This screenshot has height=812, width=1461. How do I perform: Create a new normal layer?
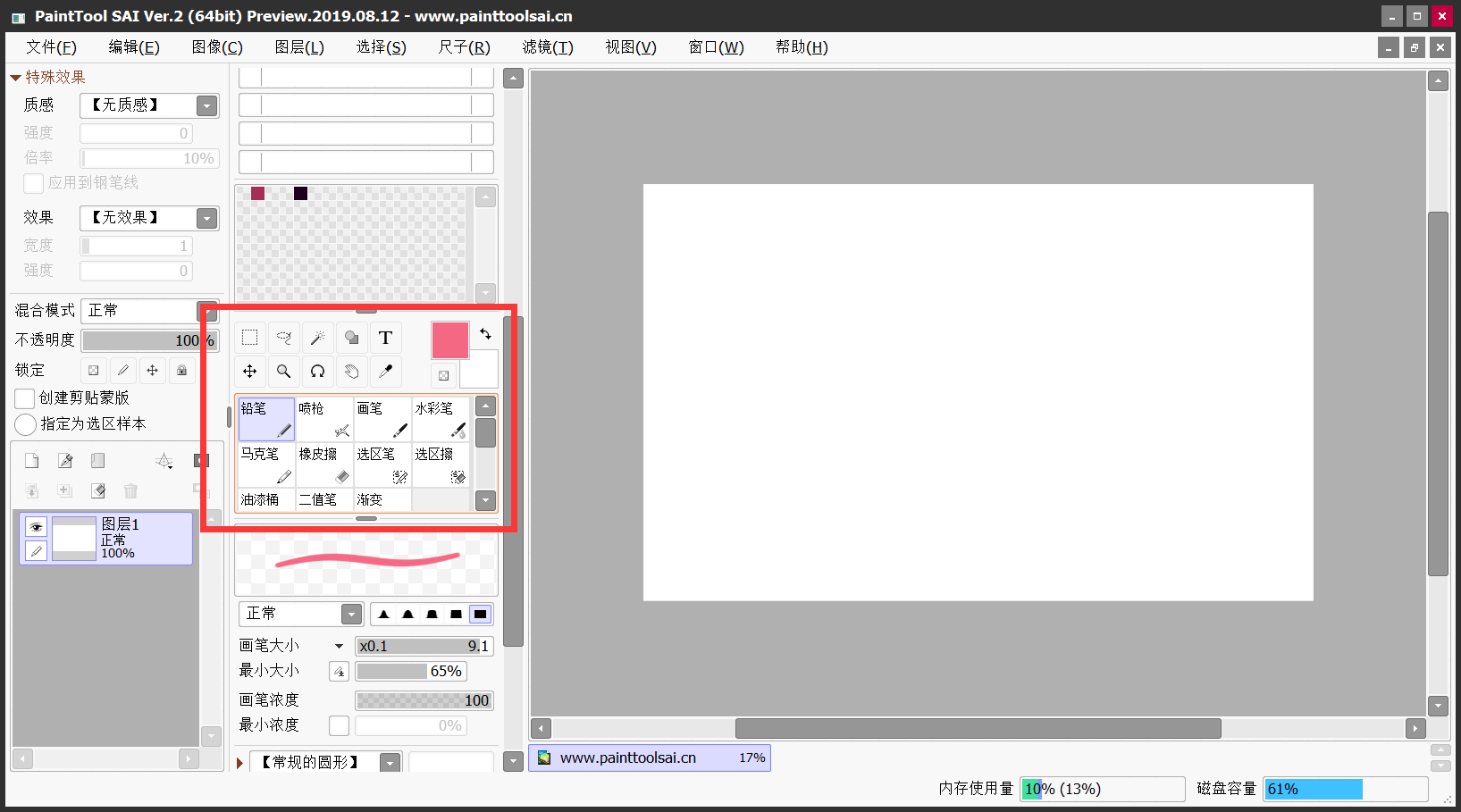[x=32, y=461]
